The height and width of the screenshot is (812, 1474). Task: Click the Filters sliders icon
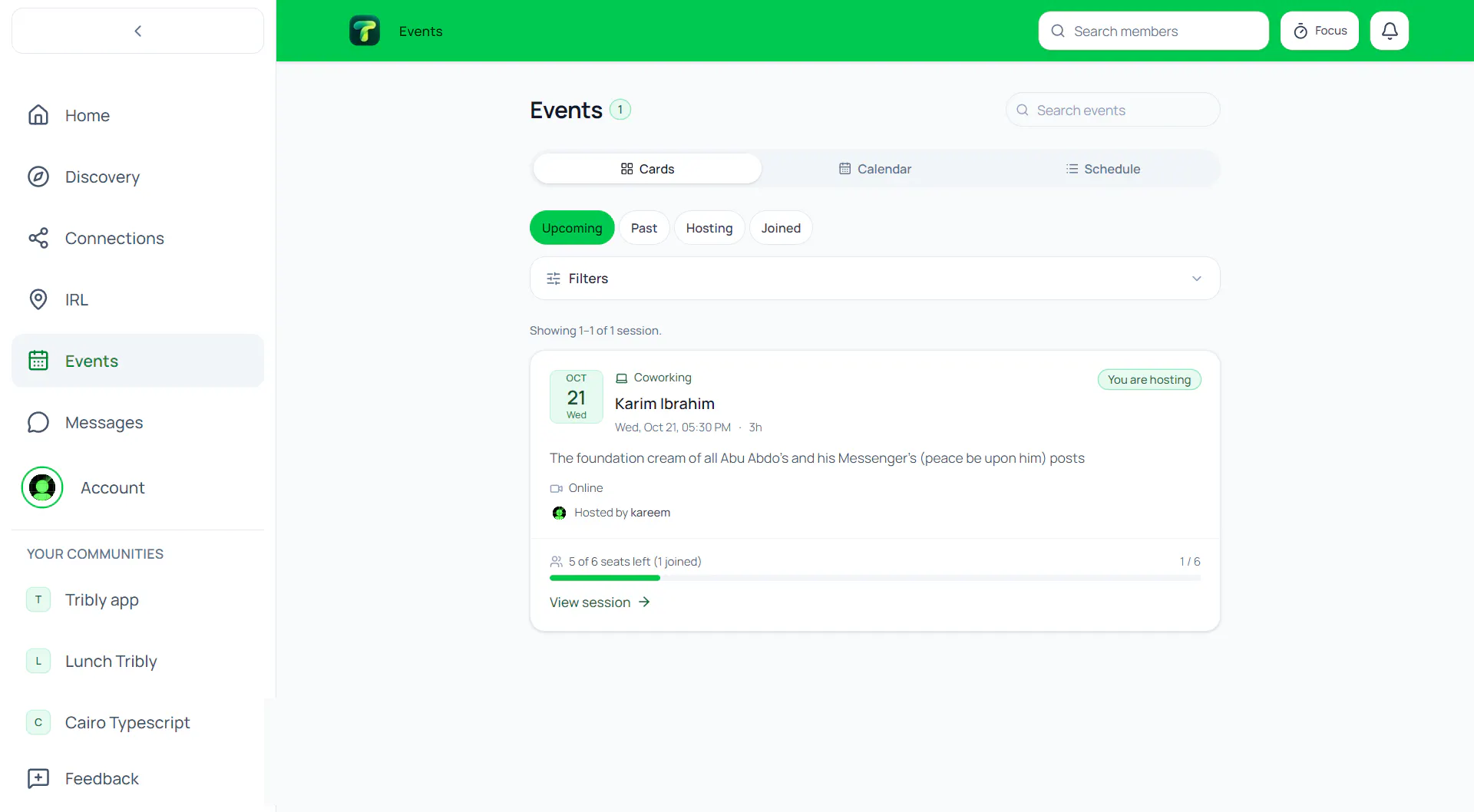553,279
